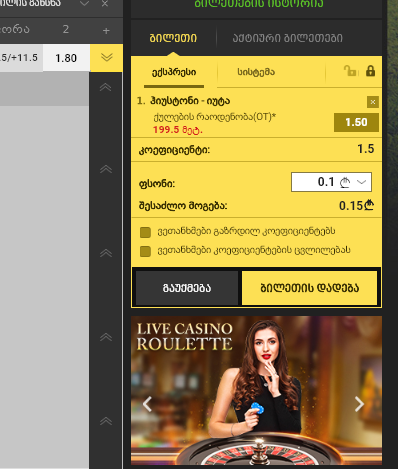Viewport: 398px width, 469px height.
Task: Open the Live Casino Roulette banner
Action: pyautogui.click(x=256, y=390)
